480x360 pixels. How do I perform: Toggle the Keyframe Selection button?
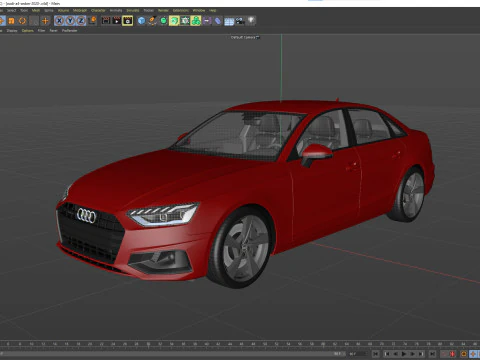[464, 354]
